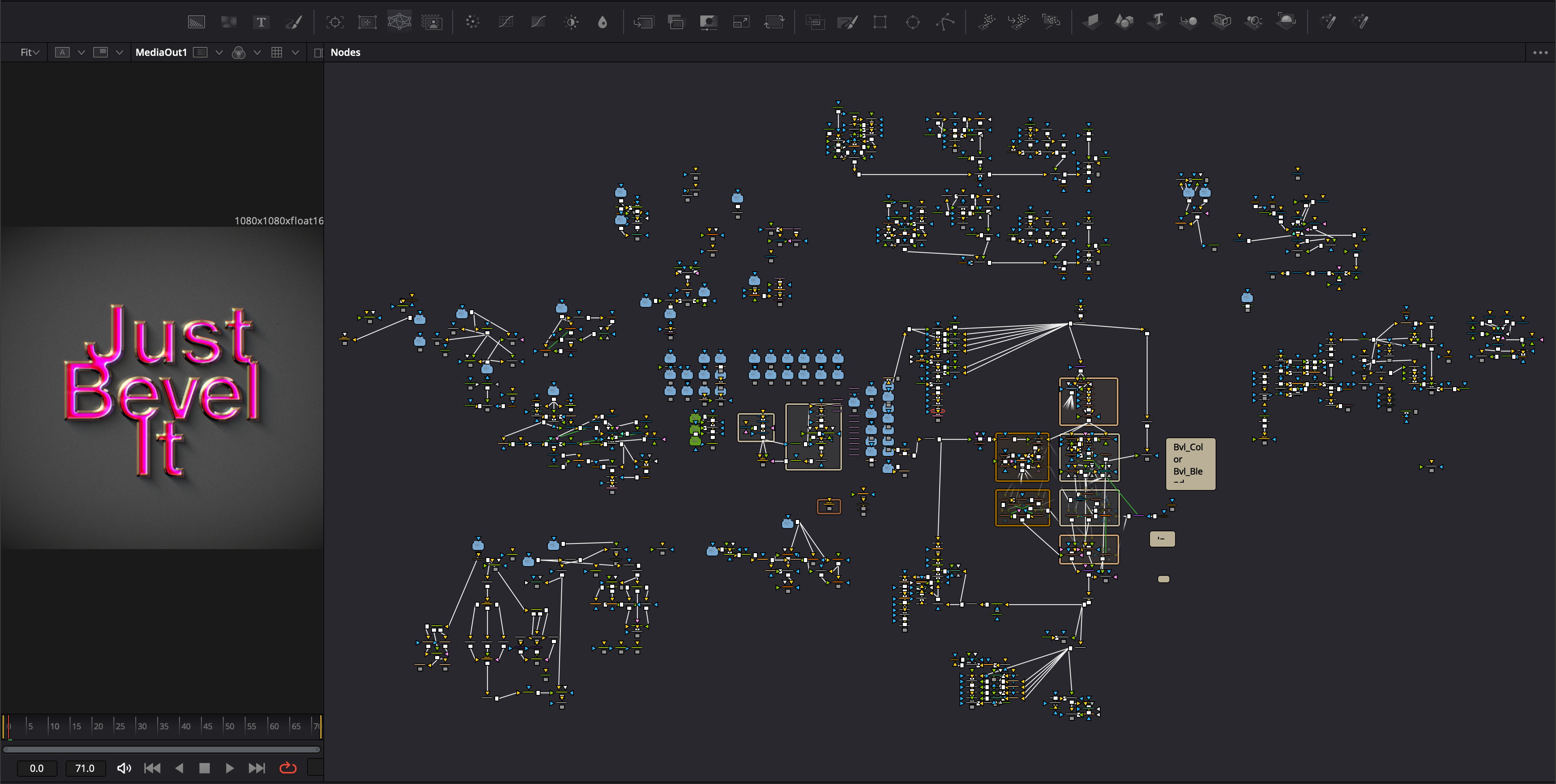This screenshot has width=1556, height=784.
Task: Add a pEmitter particle node
Action: (986, 22)
